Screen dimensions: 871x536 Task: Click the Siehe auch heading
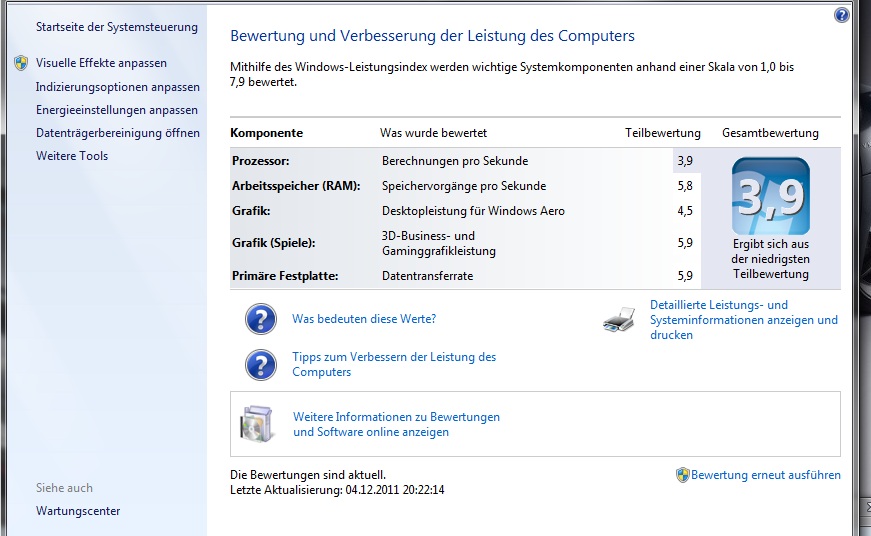click(x=64, y=488)
